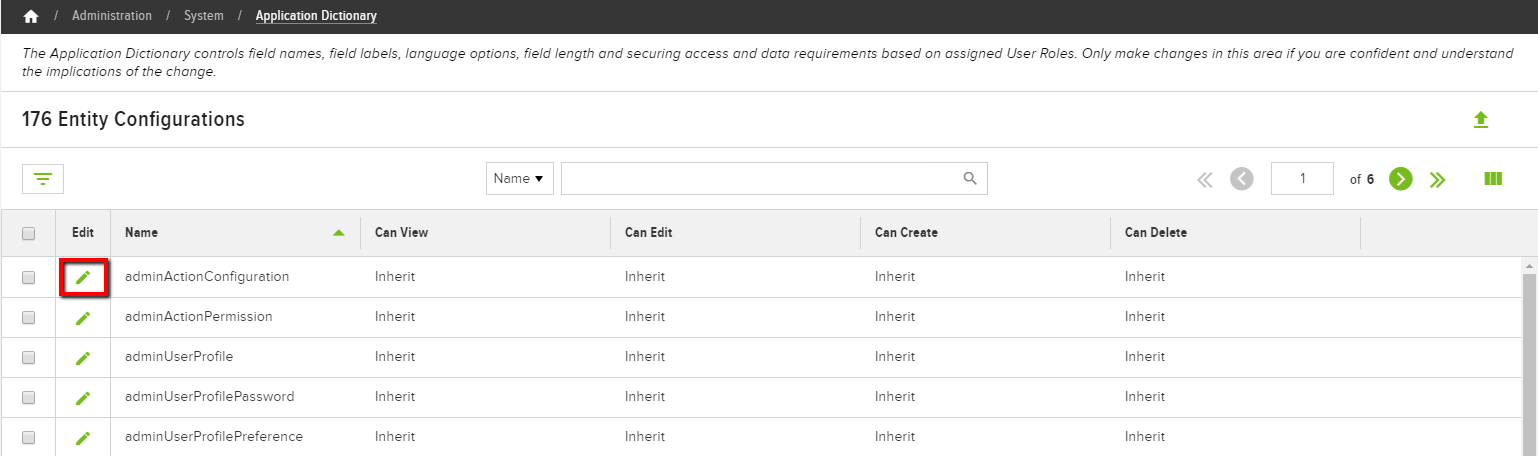Click the home icon in breadcrumb
The width and height of the screenshot is (1538, 456).
tap(31, 16)
